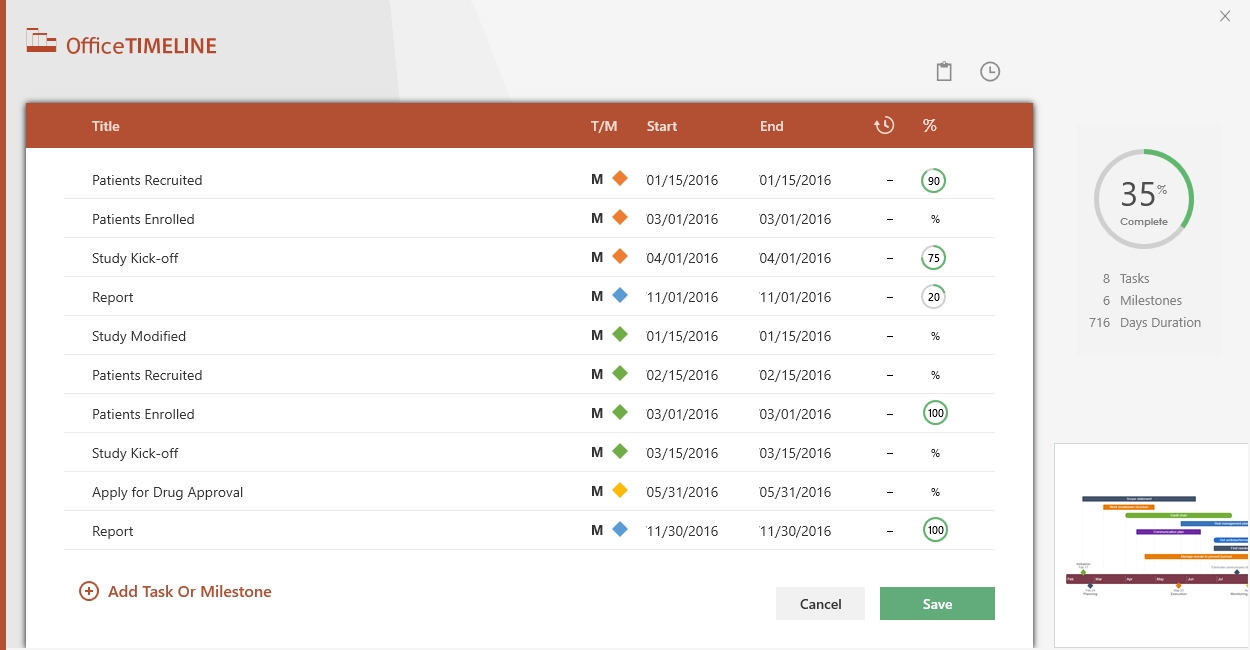Click the Office Timeline logo
The height and width of the screenshot is (650, 1250).
click(121, 43)
